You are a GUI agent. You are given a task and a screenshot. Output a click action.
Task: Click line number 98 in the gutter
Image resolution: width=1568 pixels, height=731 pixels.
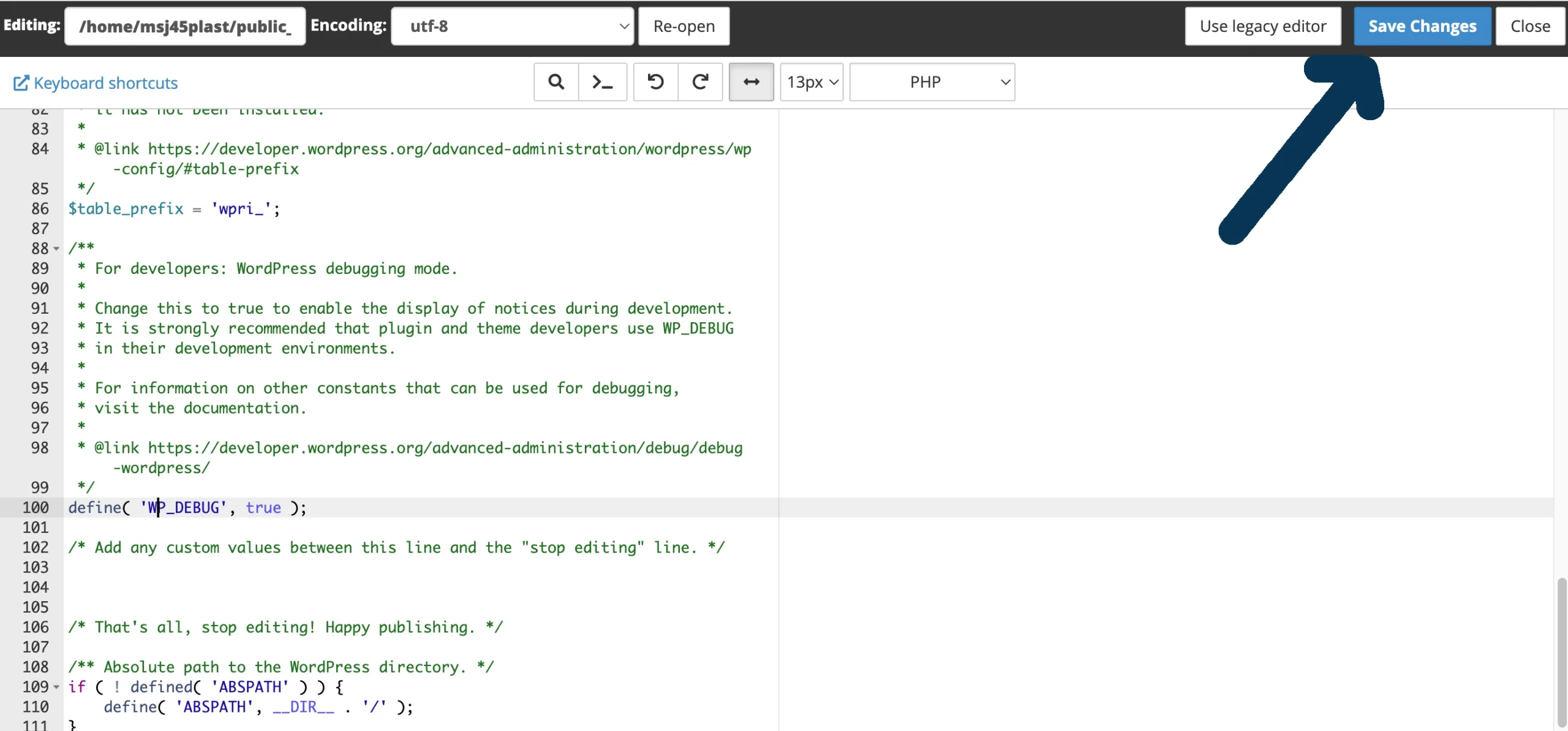(40, 449)
